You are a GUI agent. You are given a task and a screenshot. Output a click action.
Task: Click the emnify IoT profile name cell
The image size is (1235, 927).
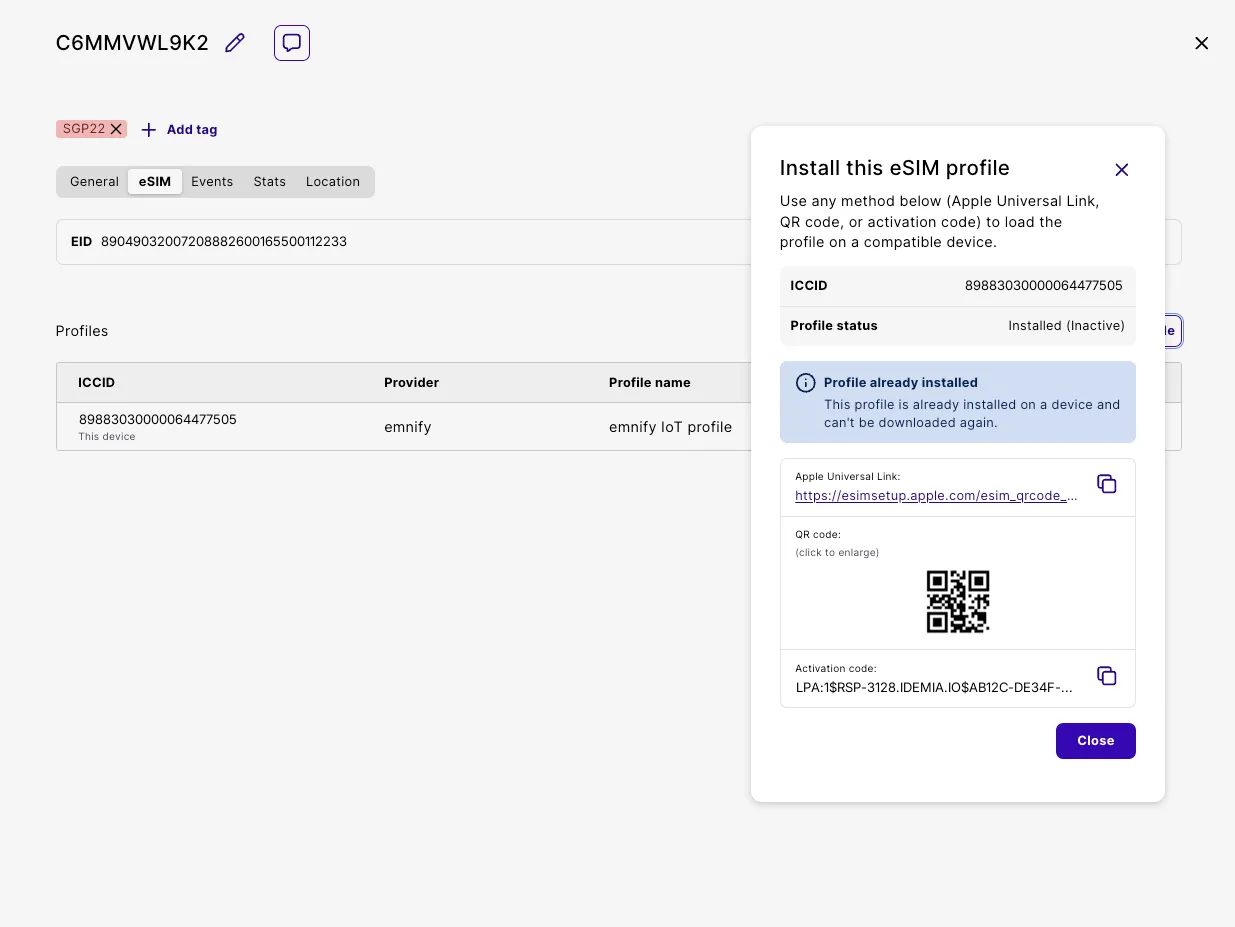(671, 427)
